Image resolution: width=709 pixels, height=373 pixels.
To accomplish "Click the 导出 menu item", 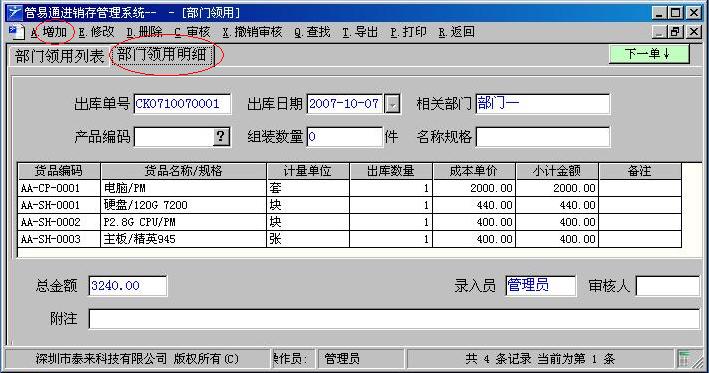I will click(360, 32).
